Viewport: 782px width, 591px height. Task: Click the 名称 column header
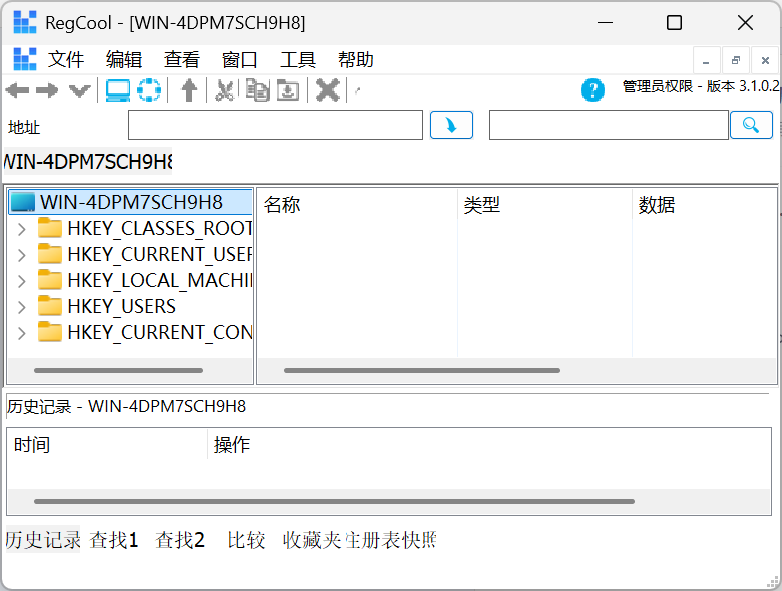click(x=357, y=205)
